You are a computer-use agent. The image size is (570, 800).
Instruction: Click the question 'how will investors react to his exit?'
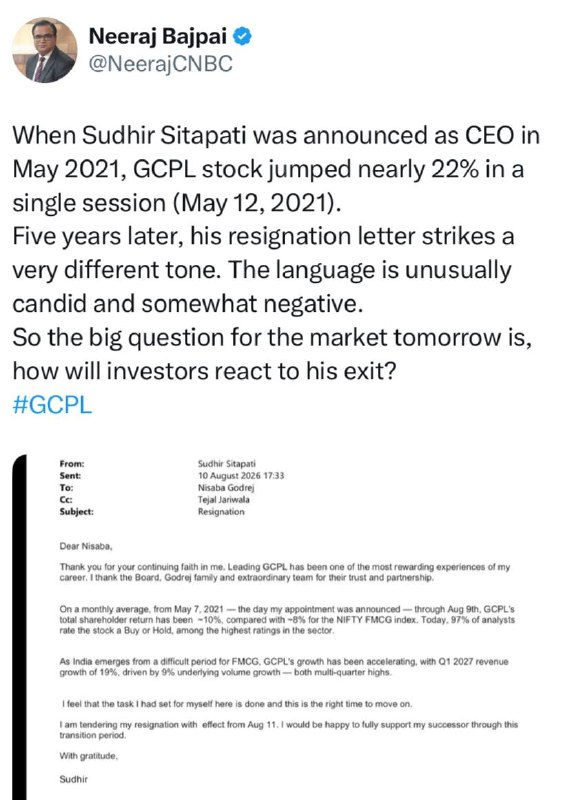pyautogui.click(x=204, y=371)
